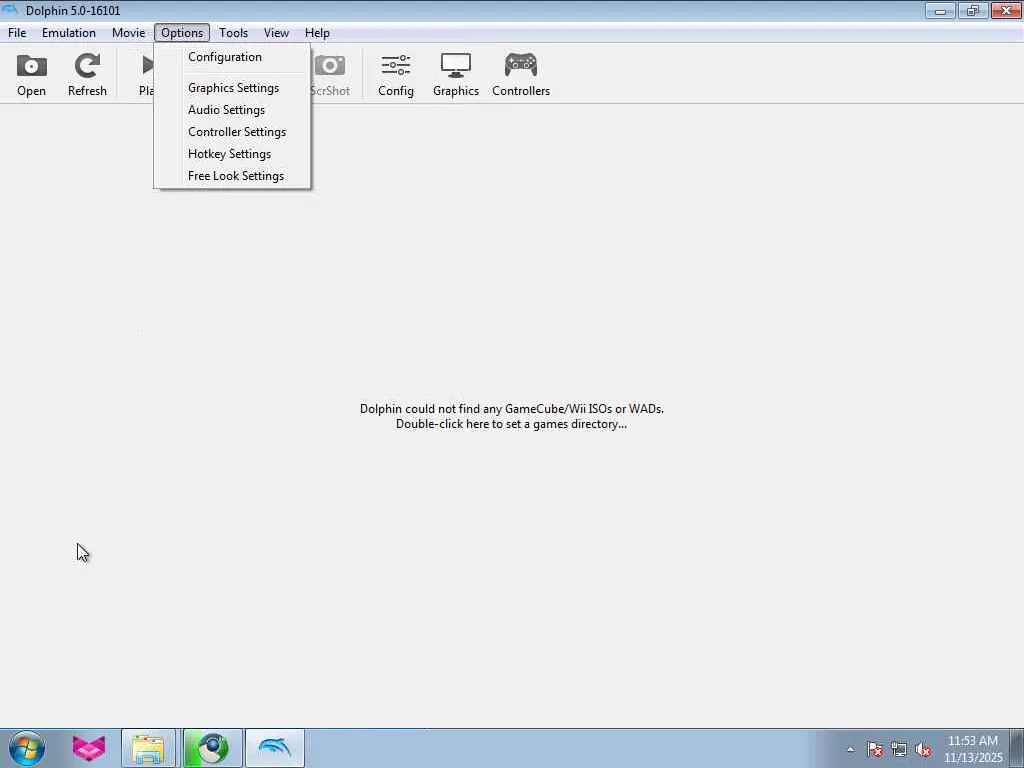Screen dimensions: 1024x768
Task: Open the File menu
Action: 17,33
